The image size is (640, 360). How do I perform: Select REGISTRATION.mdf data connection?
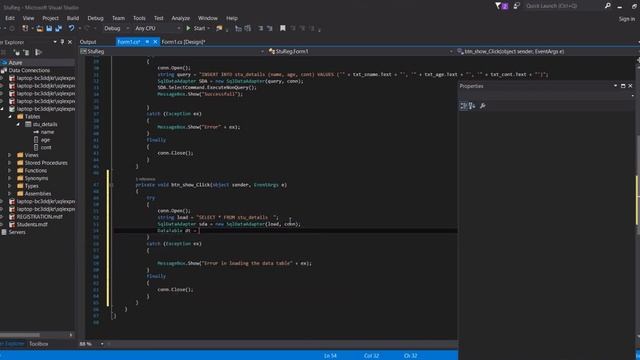[x=39, y=217]
